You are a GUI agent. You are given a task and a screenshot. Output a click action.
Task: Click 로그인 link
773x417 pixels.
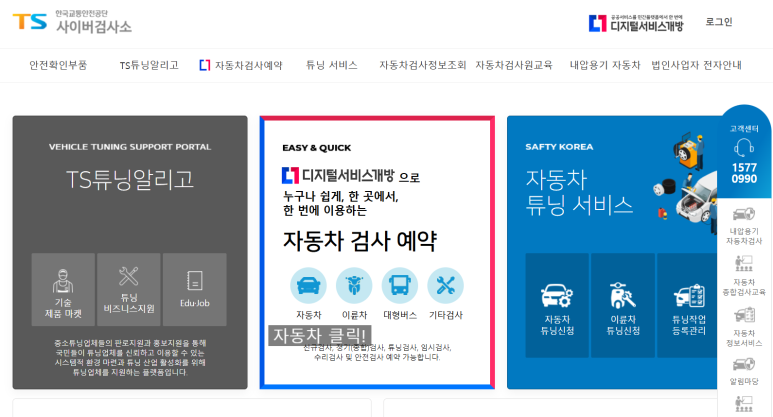pos(719,22)
